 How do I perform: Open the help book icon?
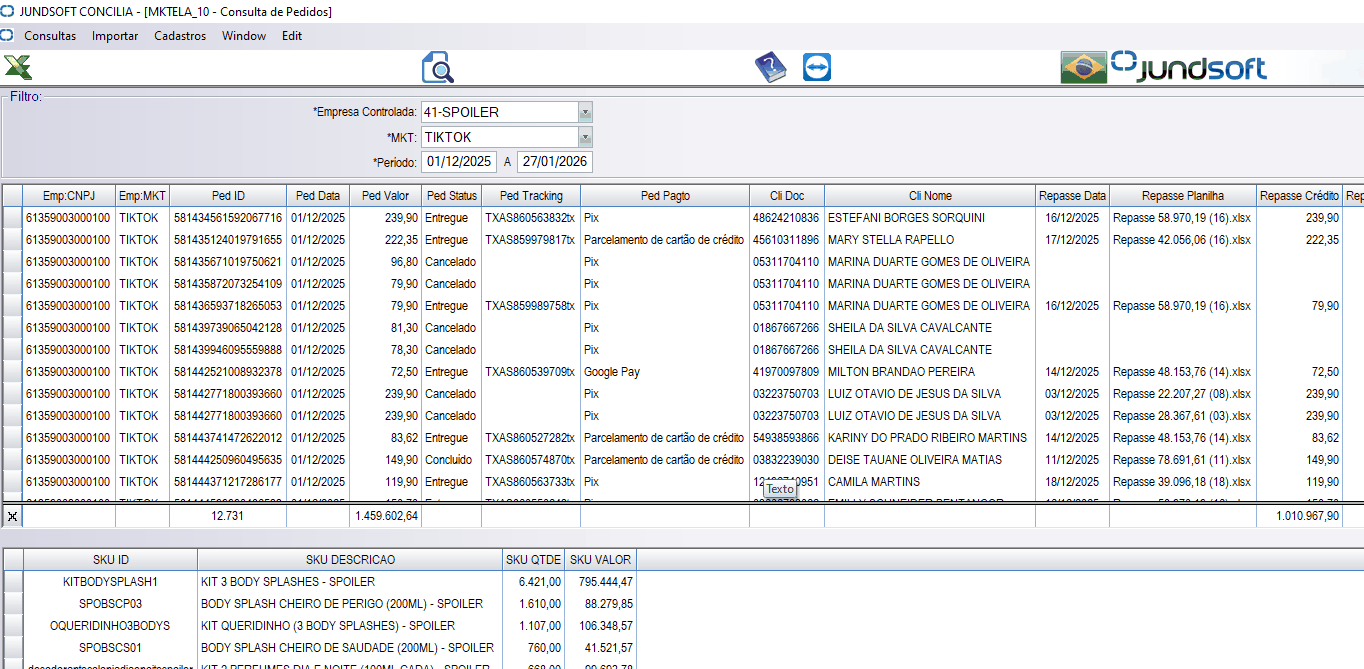(770, 67)
